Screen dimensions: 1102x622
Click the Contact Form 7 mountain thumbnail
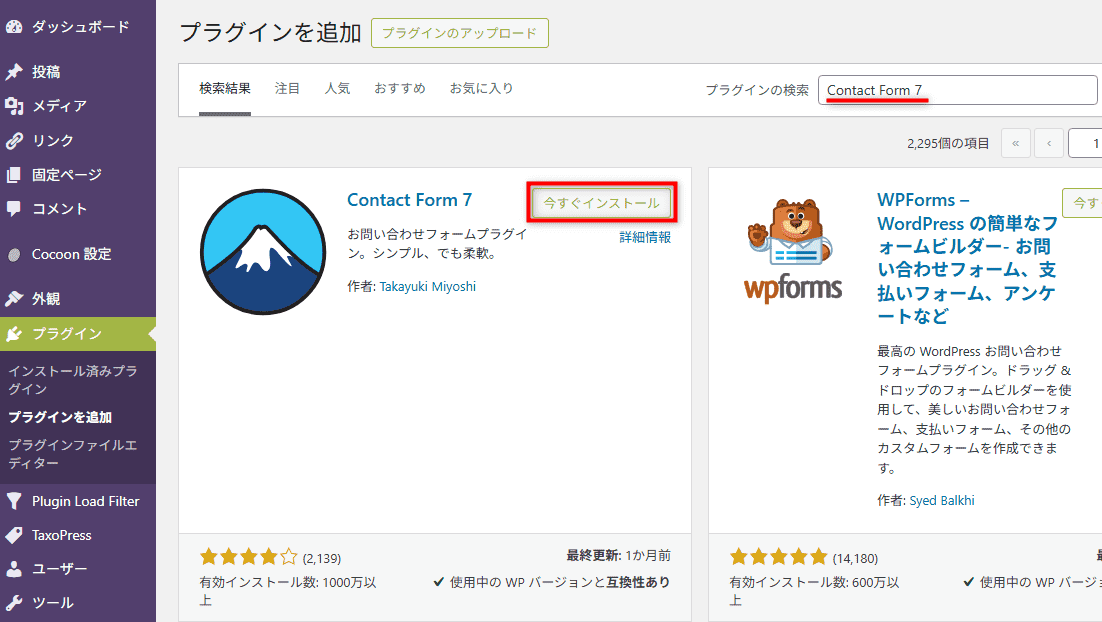tap(262, 252)
